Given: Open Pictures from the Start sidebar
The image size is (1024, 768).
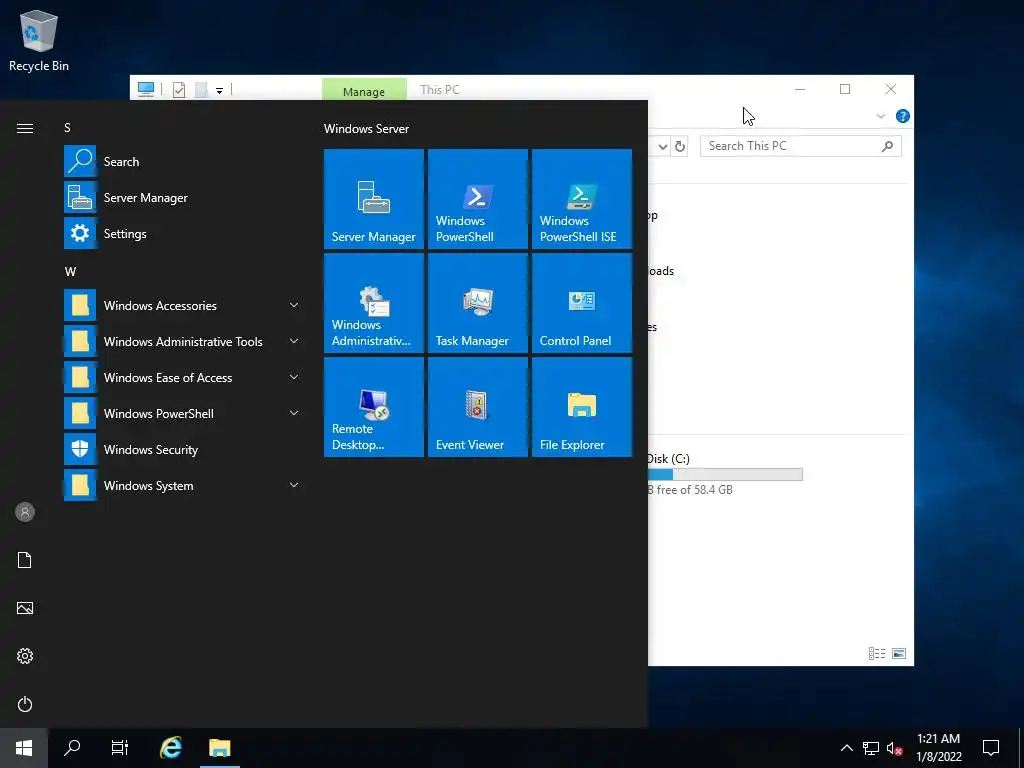Looking at the screenshot, I should pos(25,608).
